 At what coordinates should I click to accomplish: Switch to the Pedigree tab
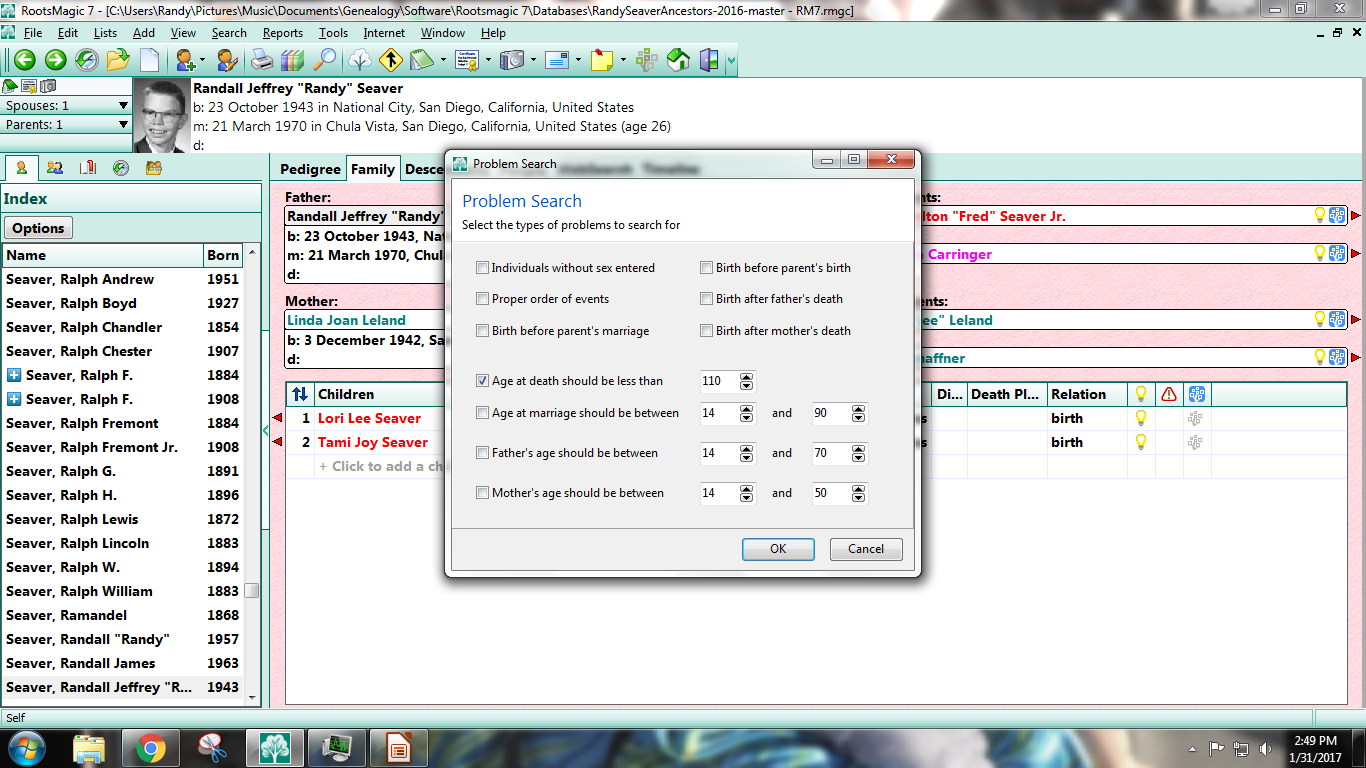(x=310, y=168)
